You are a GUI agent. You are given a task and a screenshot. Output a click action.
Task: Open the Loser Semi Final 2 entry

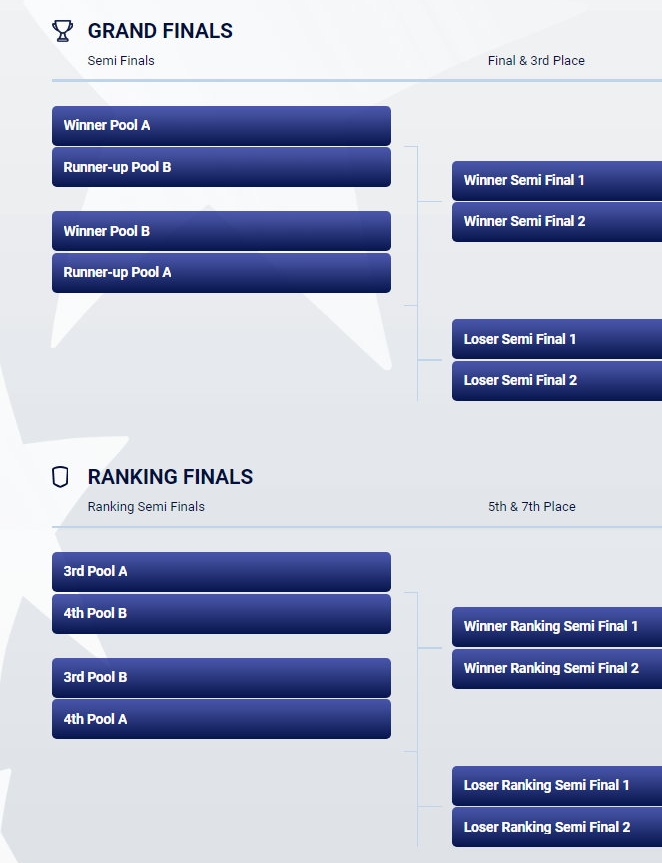[556, 380]
